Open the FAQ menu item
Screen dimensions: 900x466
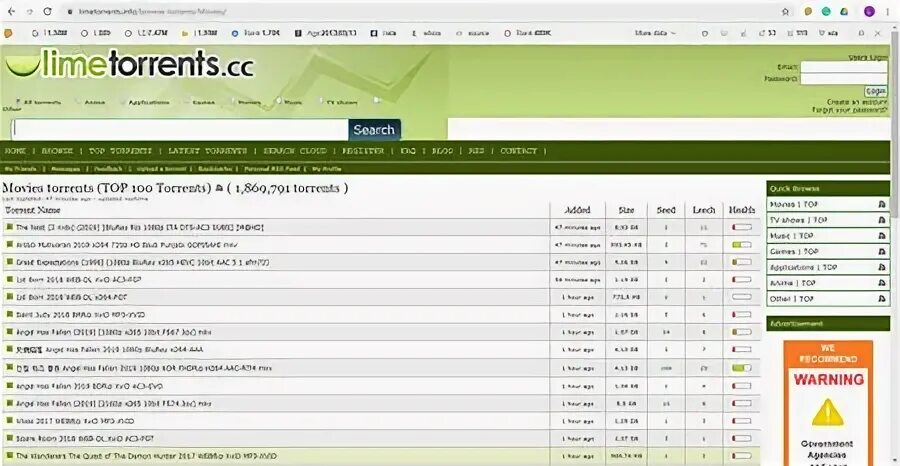(408, 151)
